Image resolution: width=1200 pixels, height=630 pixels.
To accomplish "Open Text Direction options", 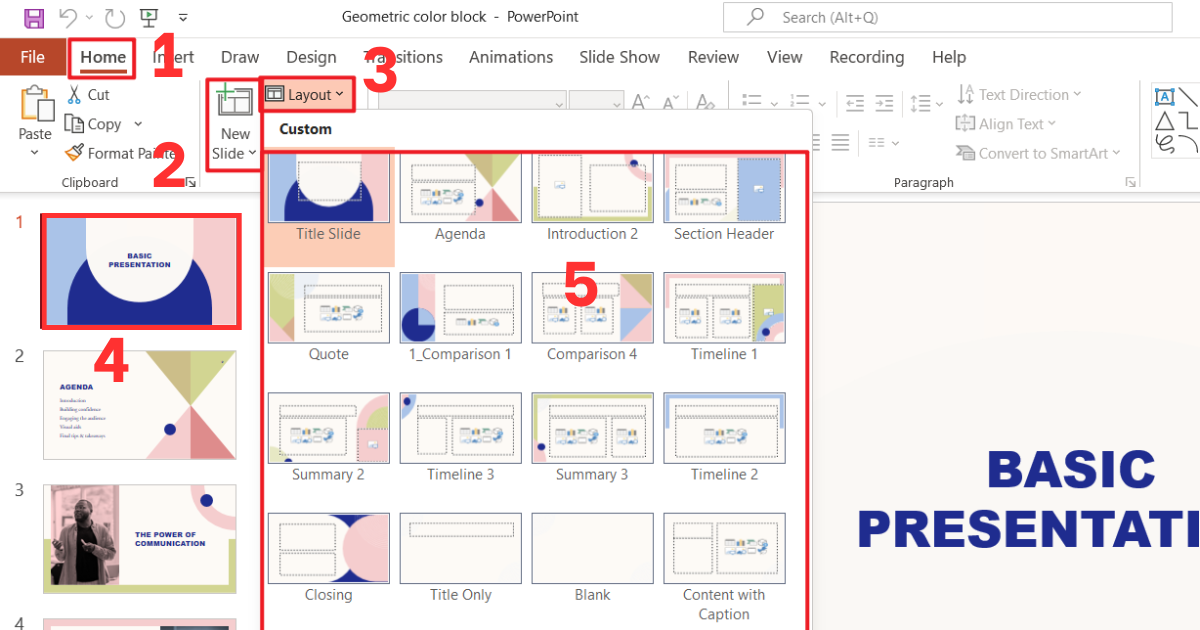I will click(x=1019, y=93).
